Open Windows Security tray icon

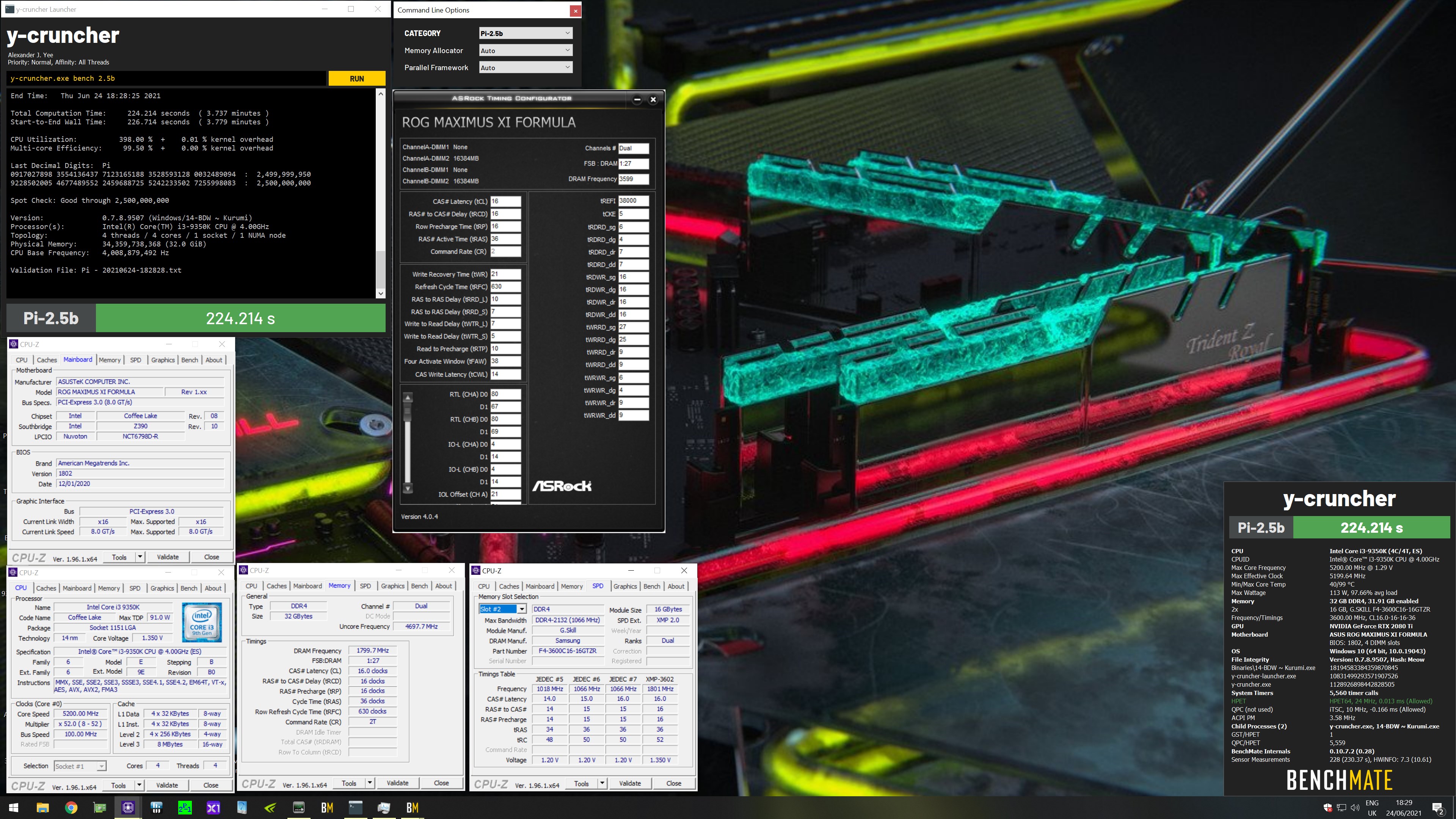point(1328,808)
